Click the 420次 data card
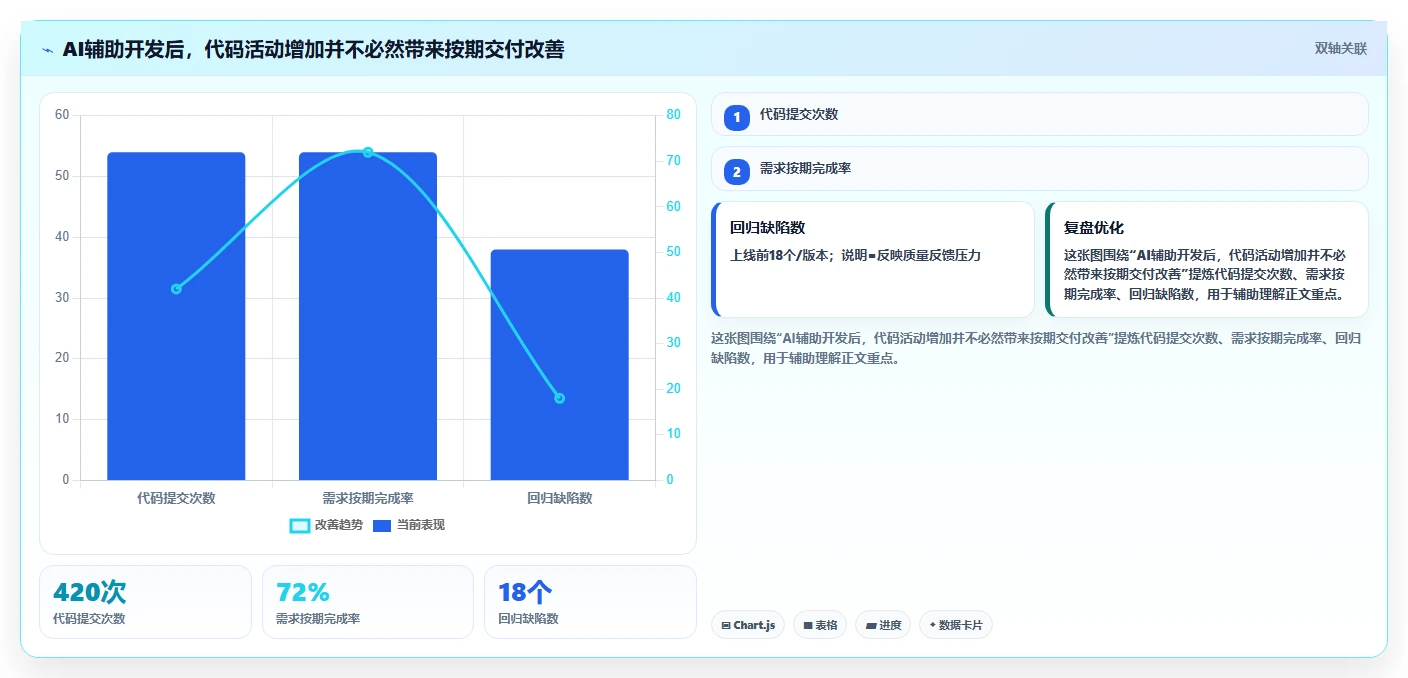This screenshot has height=678, width=1408. coord(145,601)
